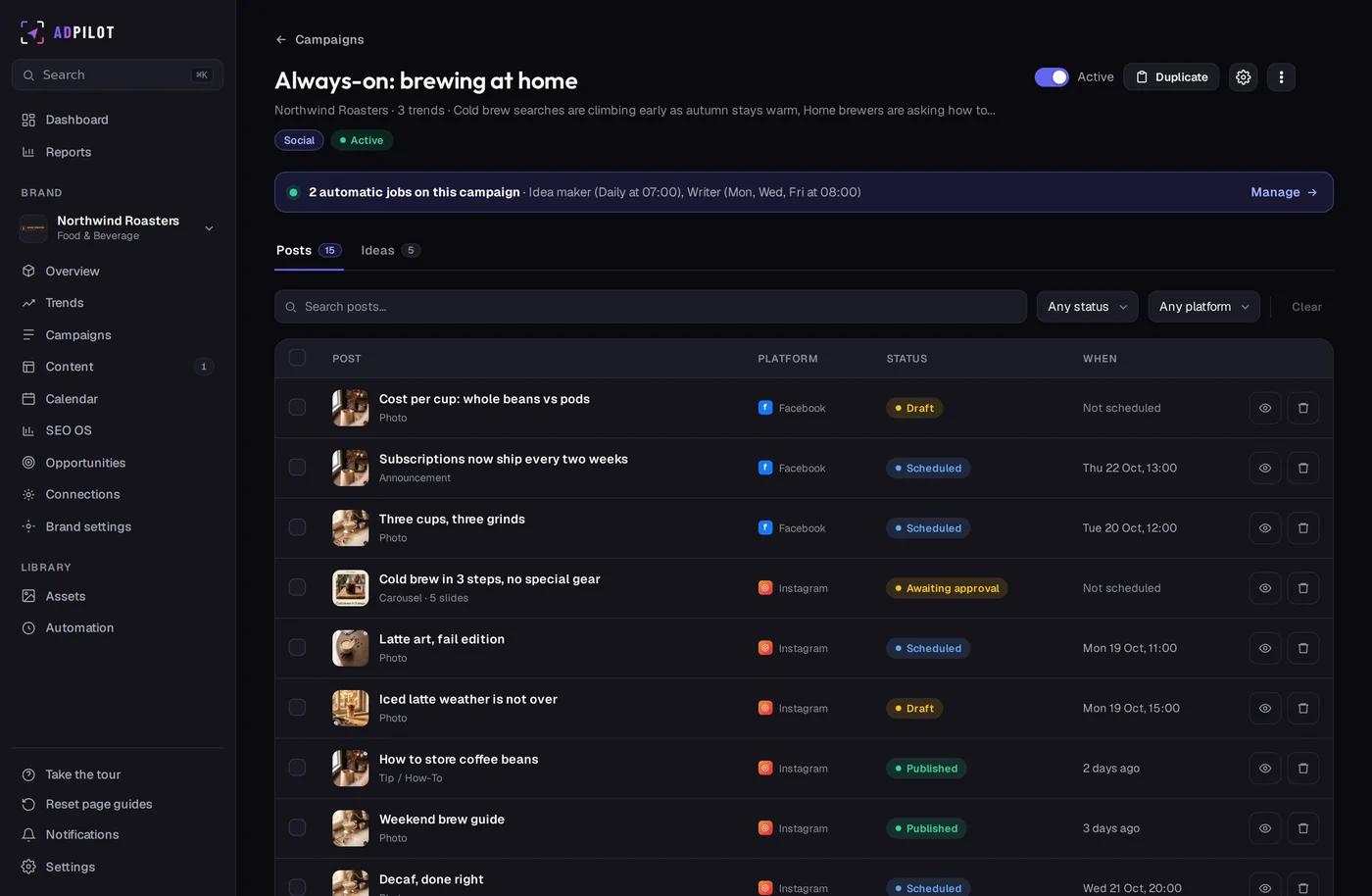Screen dimensions: 1372x896
Task: Open campaign settings gear icon
Action: tap(1243, 76)
